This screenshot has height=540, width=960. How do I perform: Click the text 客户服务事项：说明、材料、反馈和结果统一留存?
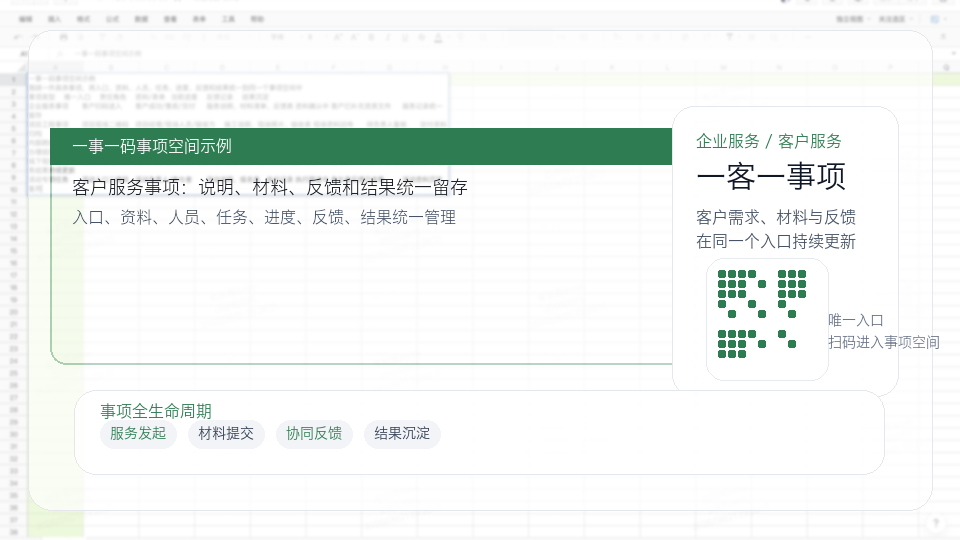270,187
